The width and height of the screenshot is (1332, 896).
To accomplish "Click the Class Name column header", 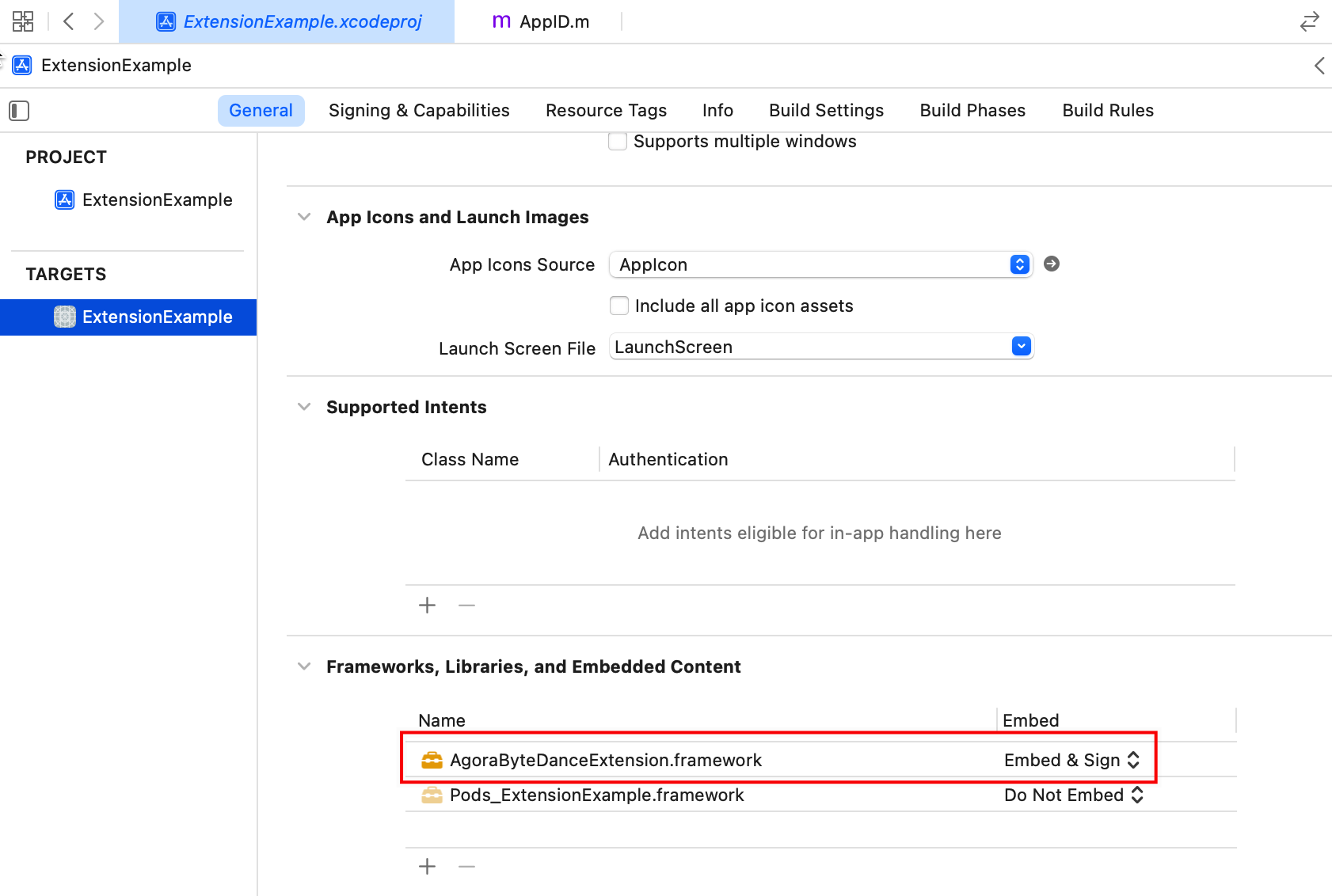I will (470, 460).
